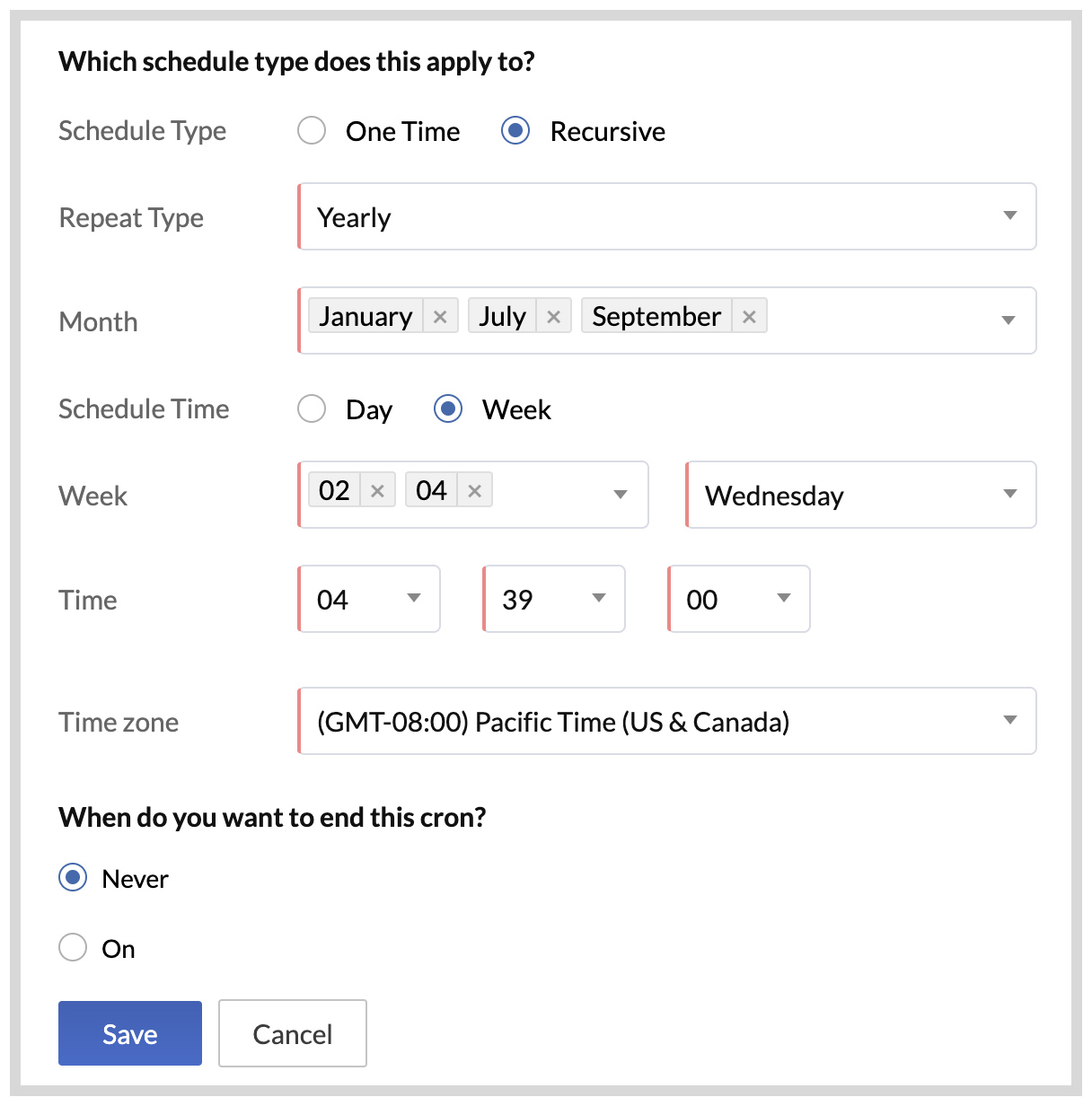The width and height of the screenshot is (1092, 1106).
Task: Choose Week for schedule time
Action: (x=448, y=409)
